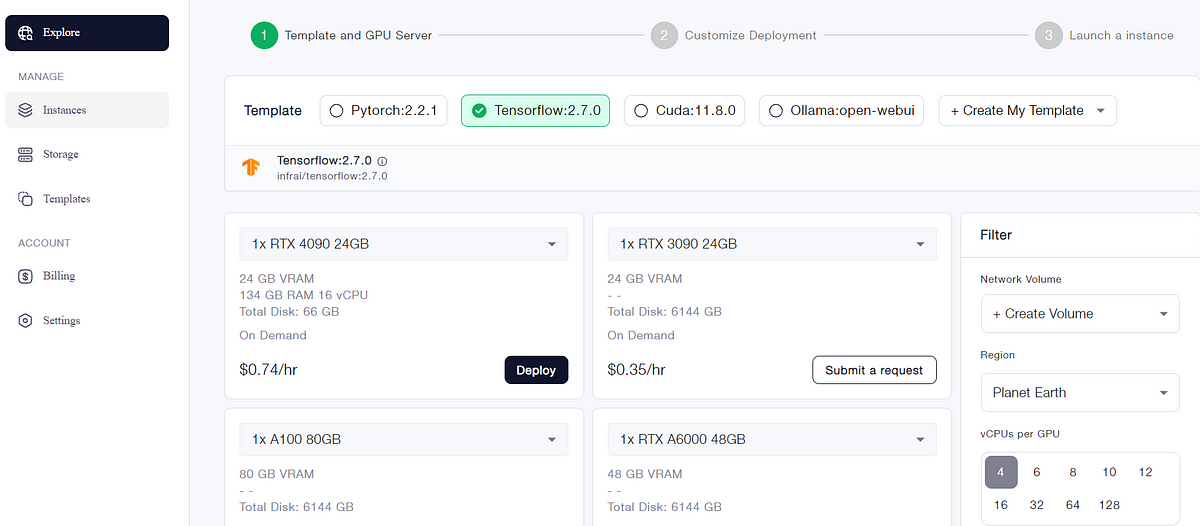Click infrai/tensorflow:2.7.0 image name

point(332,176)
